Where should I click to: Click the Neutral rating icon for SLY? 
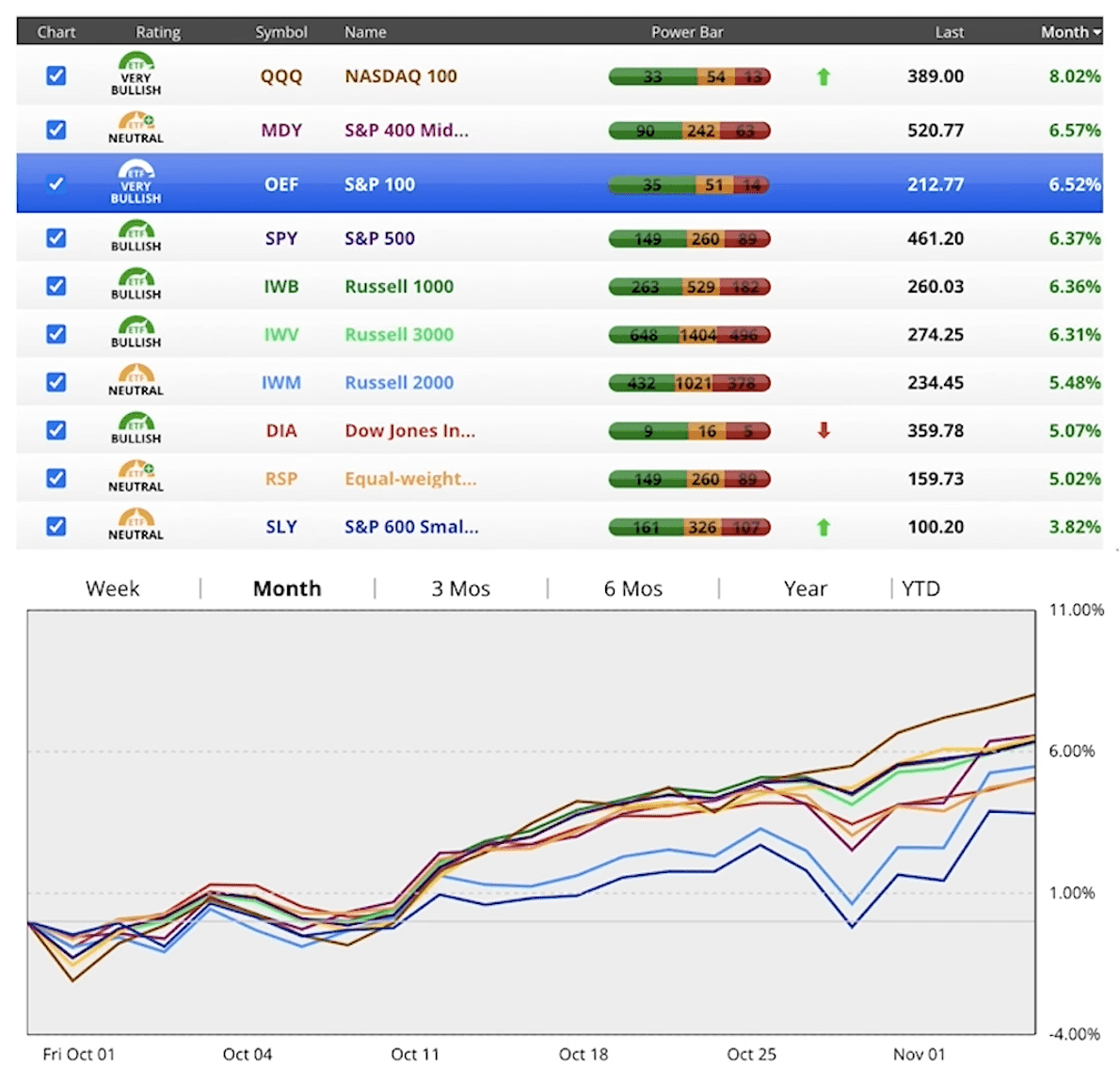coord(136,524)
